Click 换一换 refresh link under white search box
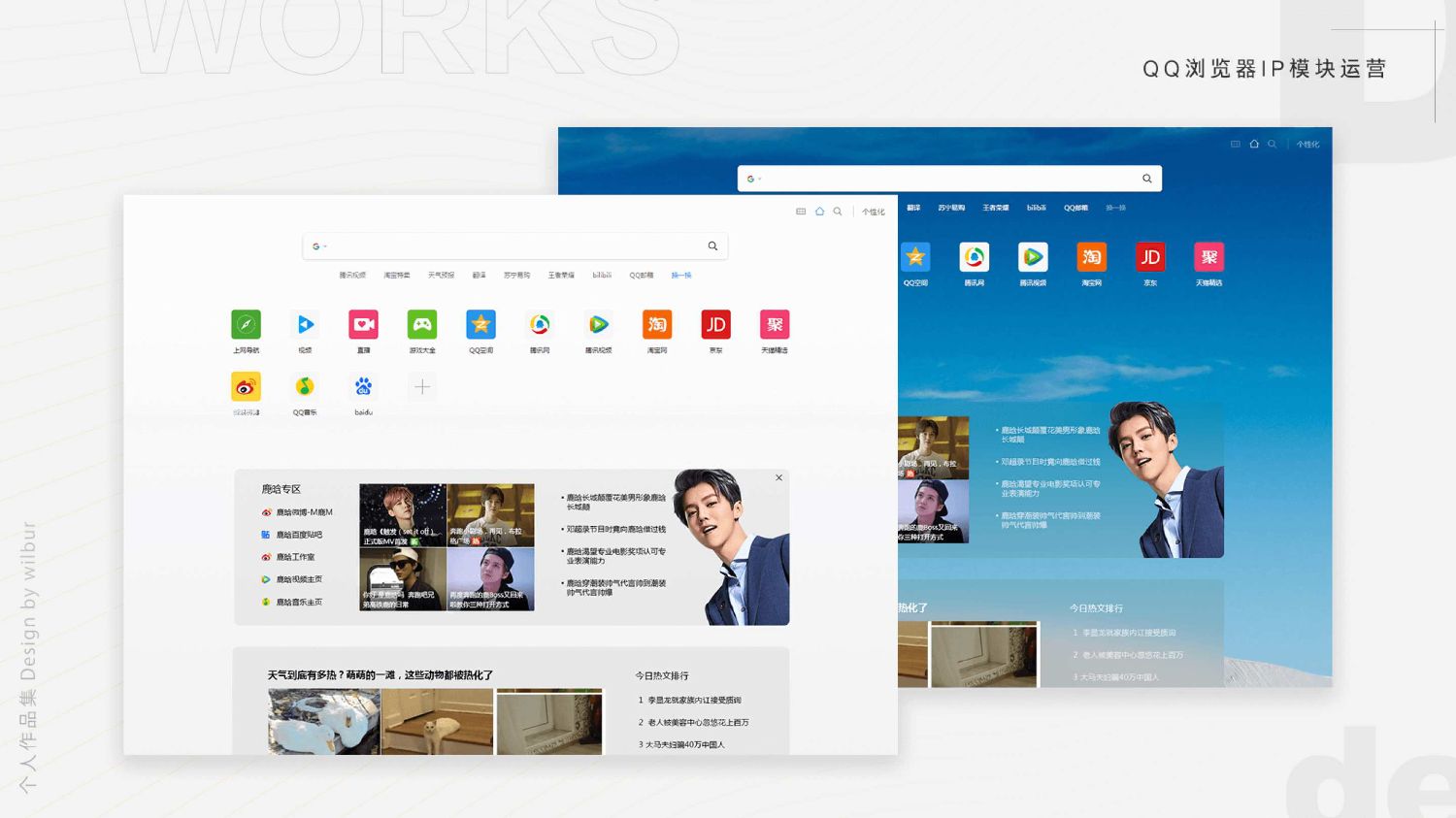 point(681,276)
